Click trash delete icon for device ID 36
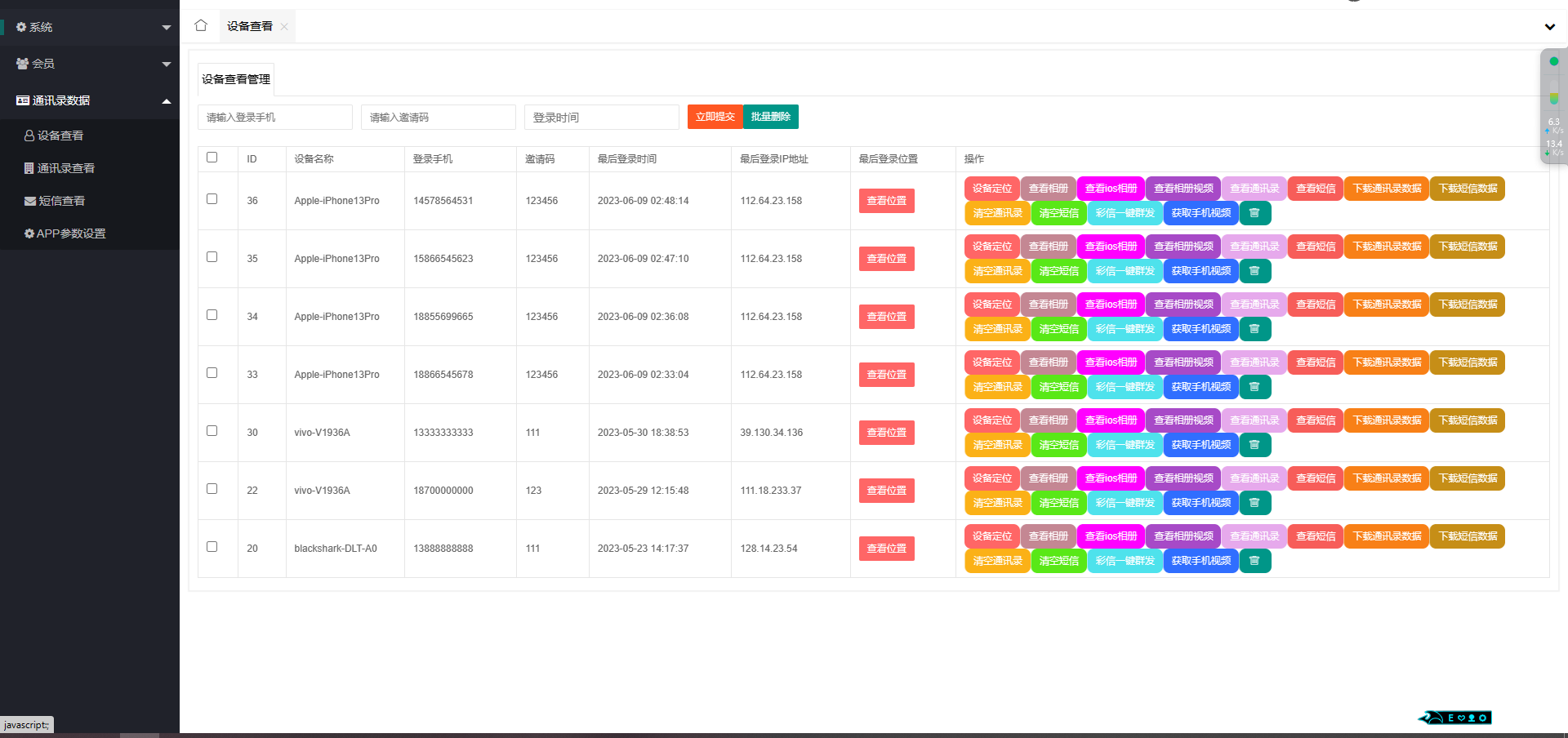Image resolution: width=1568 pixels, height=738 pixels. pyautogui.click(x=1255, y=213)
